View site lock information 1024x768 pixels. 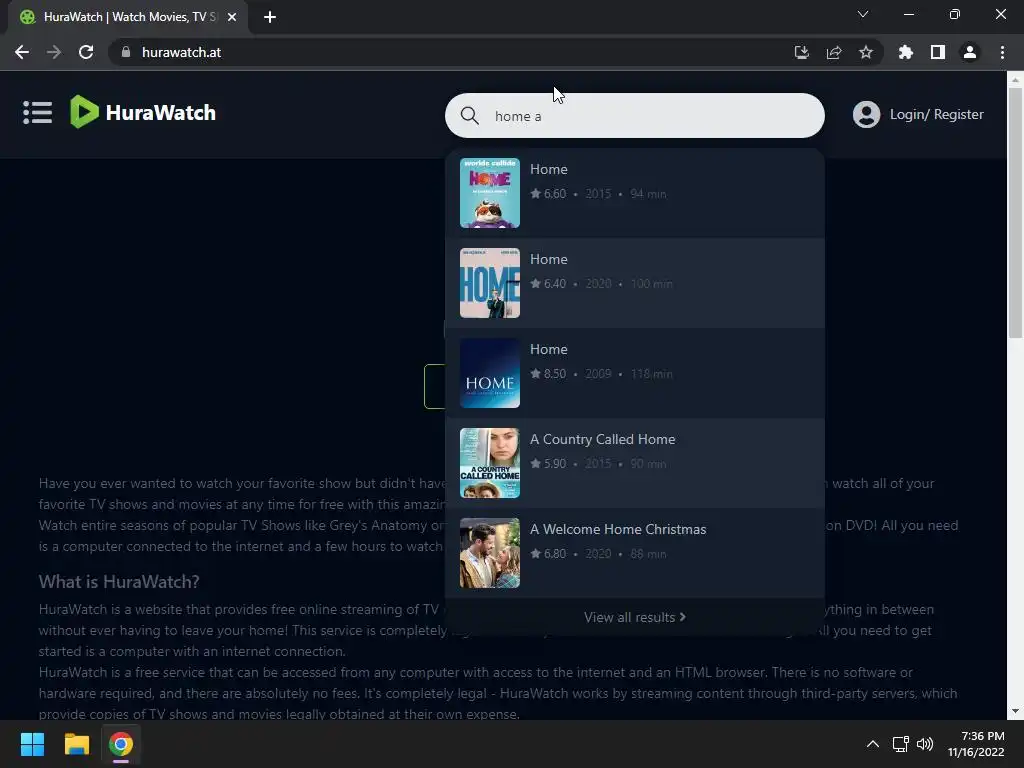pyautogui.click(x=126, y=52)
